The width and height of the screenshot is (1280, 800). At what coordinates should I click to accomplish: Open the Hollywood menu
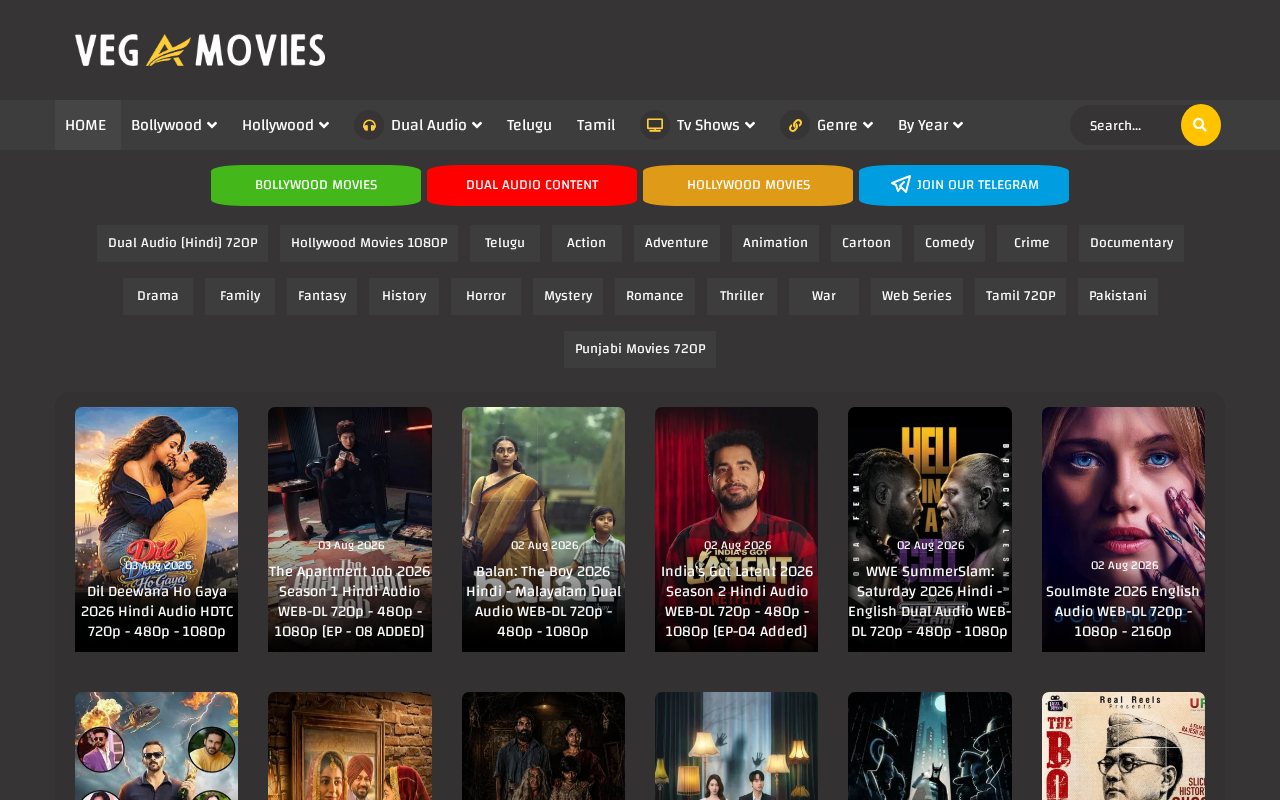tap(286, 125)
